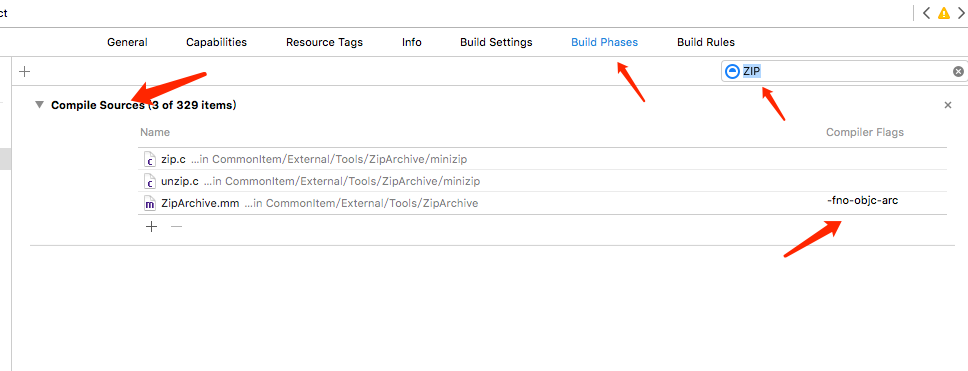Switch to the Build Rules tab
Screen dimensions: 968x371
(706, 42)
